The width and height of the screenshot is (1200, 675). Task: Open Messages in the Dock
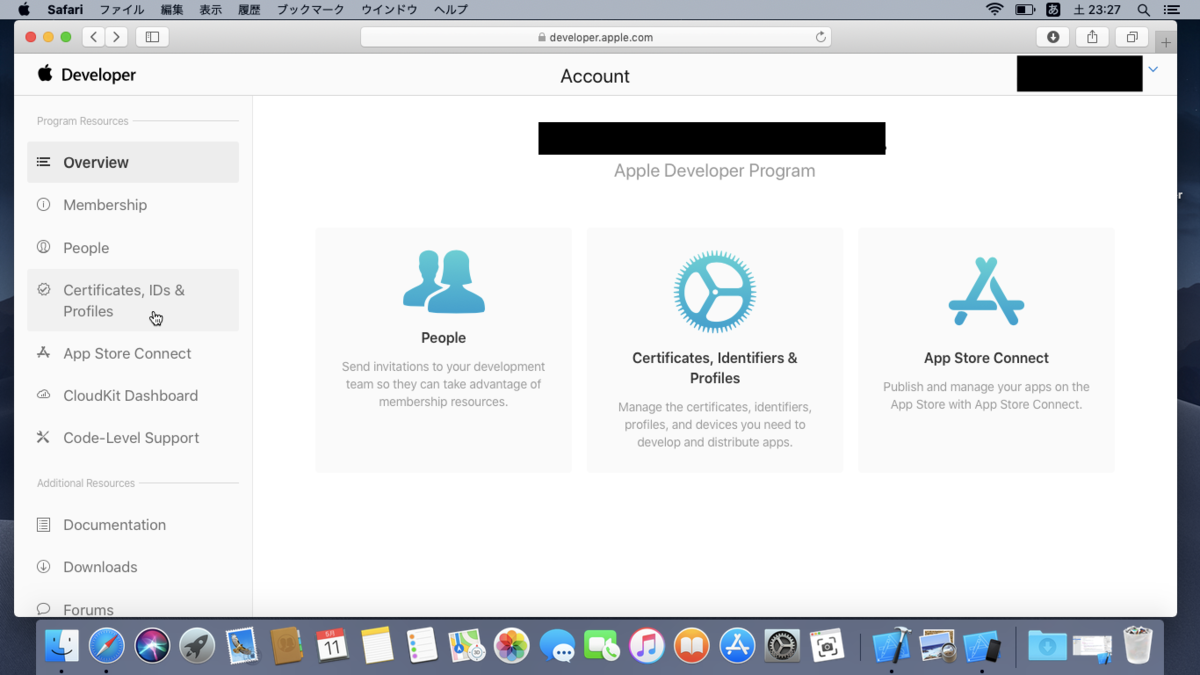[557, 646]
